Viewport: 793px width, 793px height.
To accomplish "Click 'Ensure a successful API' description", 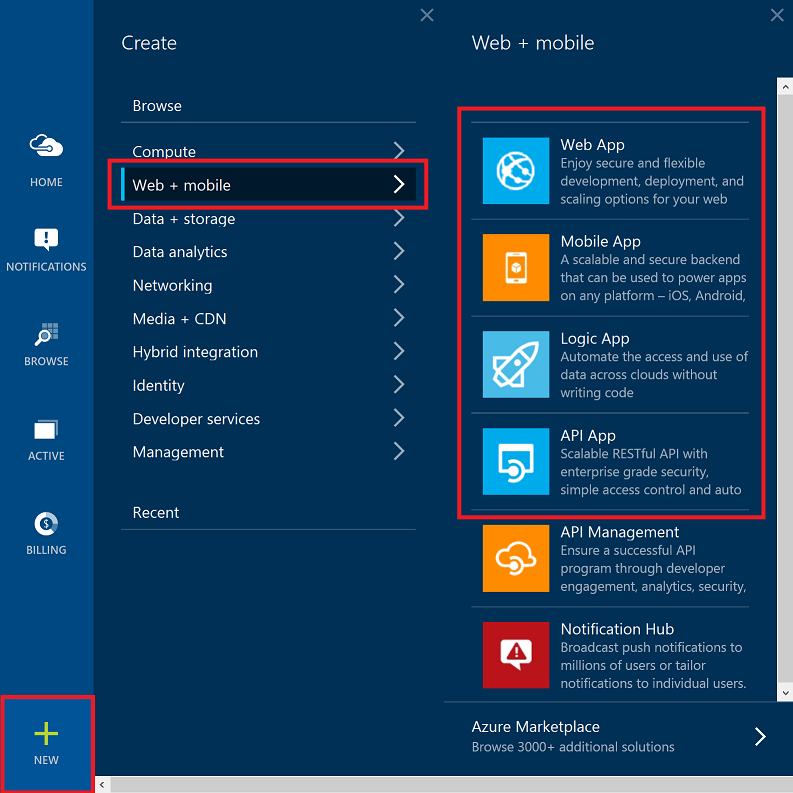I will coord(628,551).
